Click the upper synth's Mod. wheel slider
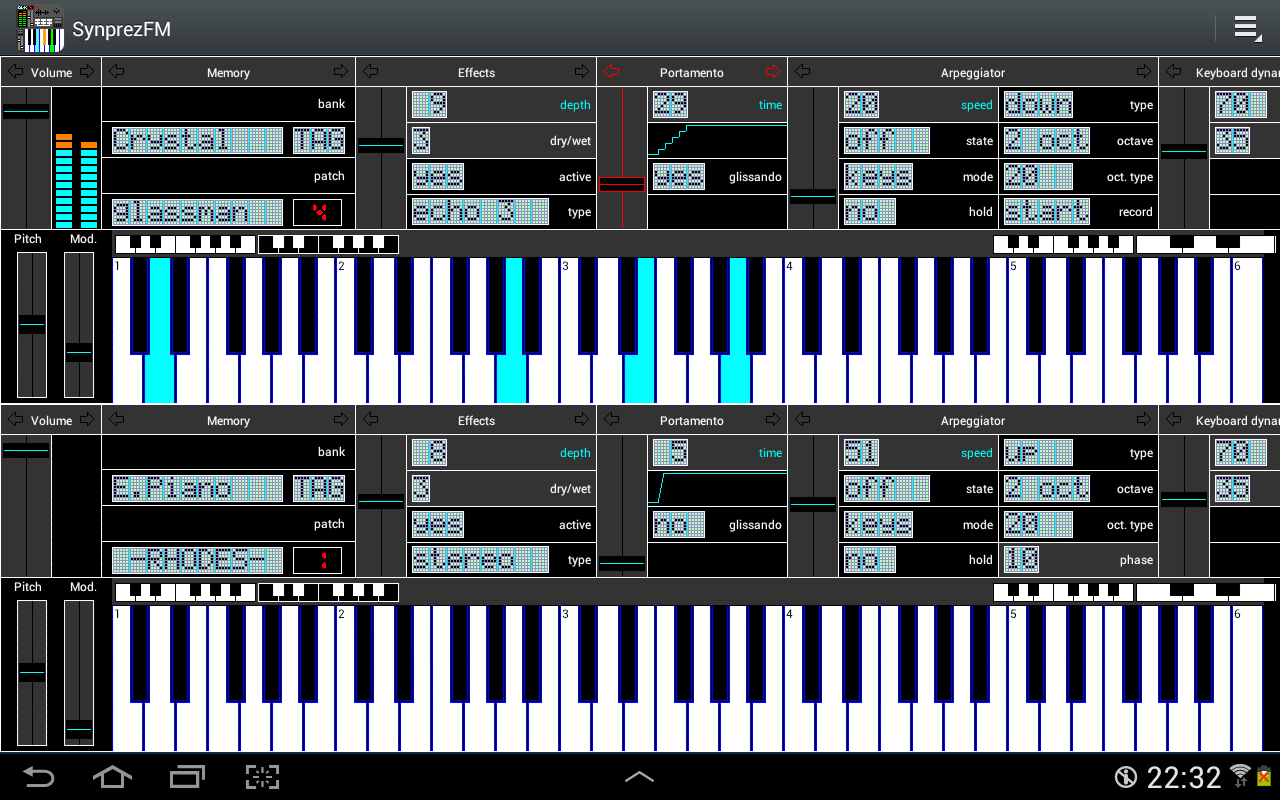This screenshot has width=1280, height=800. point(79,325)
